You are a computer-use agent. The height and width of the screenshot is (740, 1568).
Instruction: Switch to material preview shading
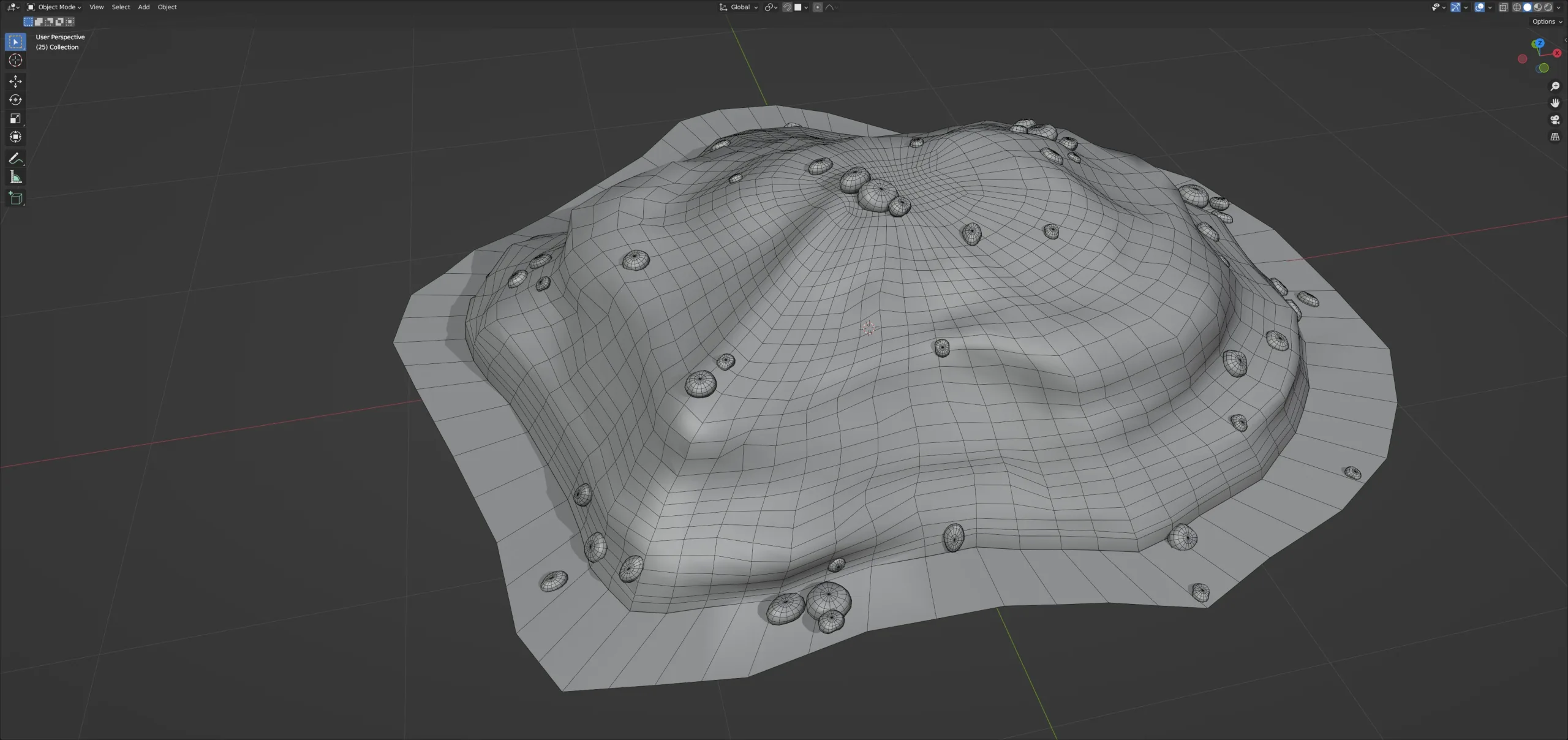pyautogui.click(x=1538, y=7)
